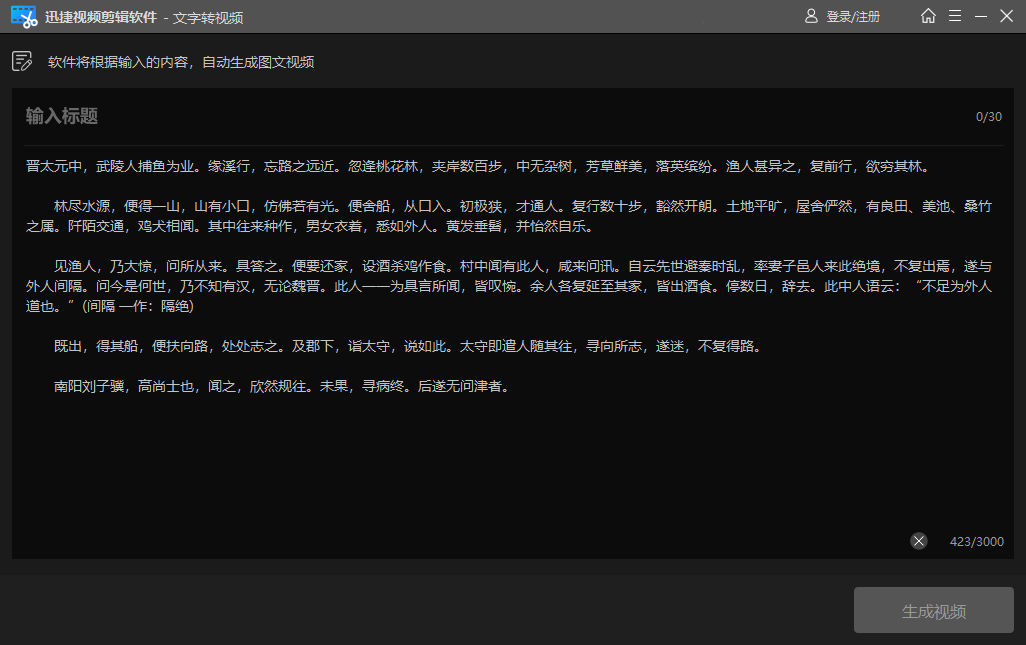Click the 文字转视频 title text
Viewport: 1026px width, 645px height.
tap(208, 18)
